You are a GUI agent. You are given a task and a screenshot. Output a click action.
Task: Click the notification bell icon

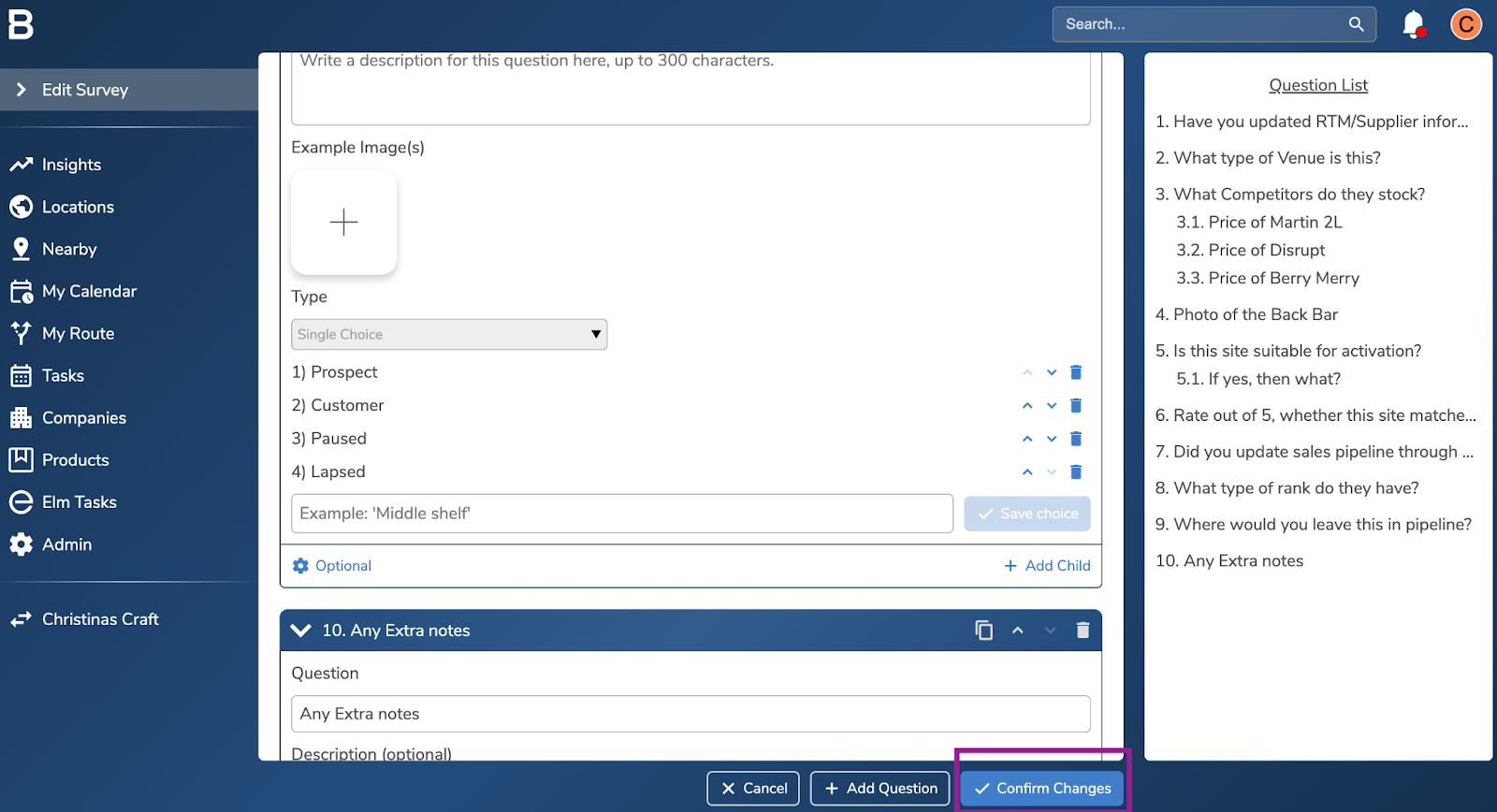[x=1413, y=24]
